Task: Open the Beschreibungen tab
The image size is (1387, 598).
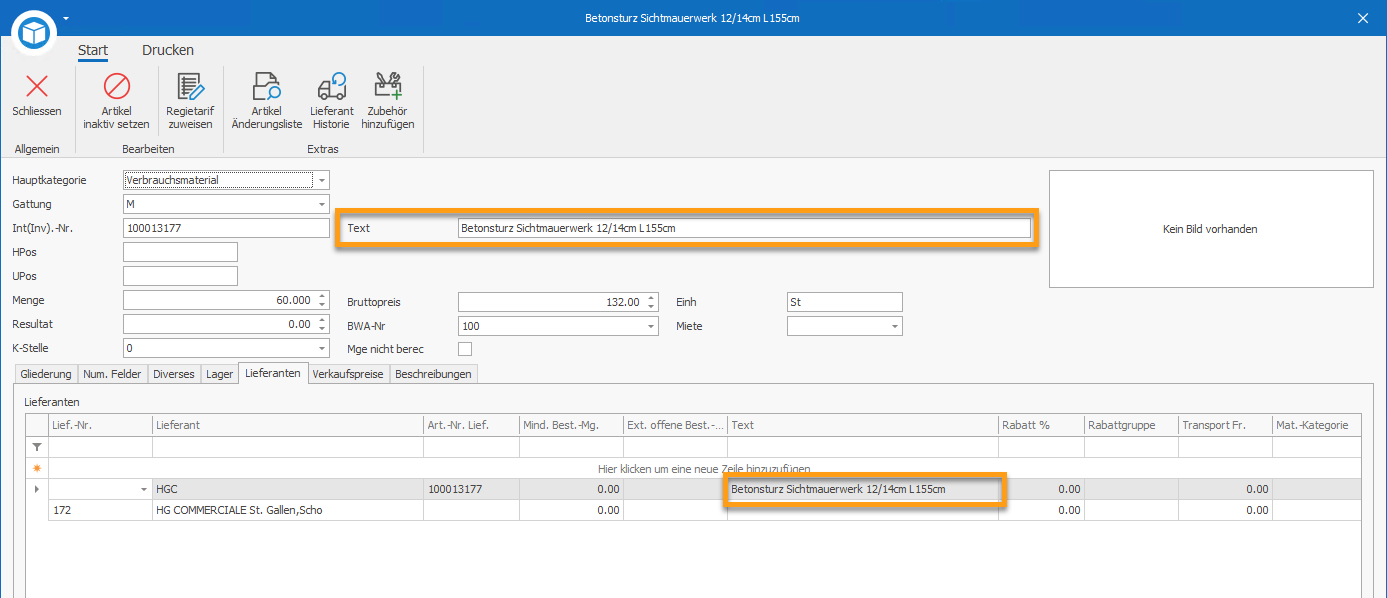Action: pyautogui.click(x=434, y=374)
